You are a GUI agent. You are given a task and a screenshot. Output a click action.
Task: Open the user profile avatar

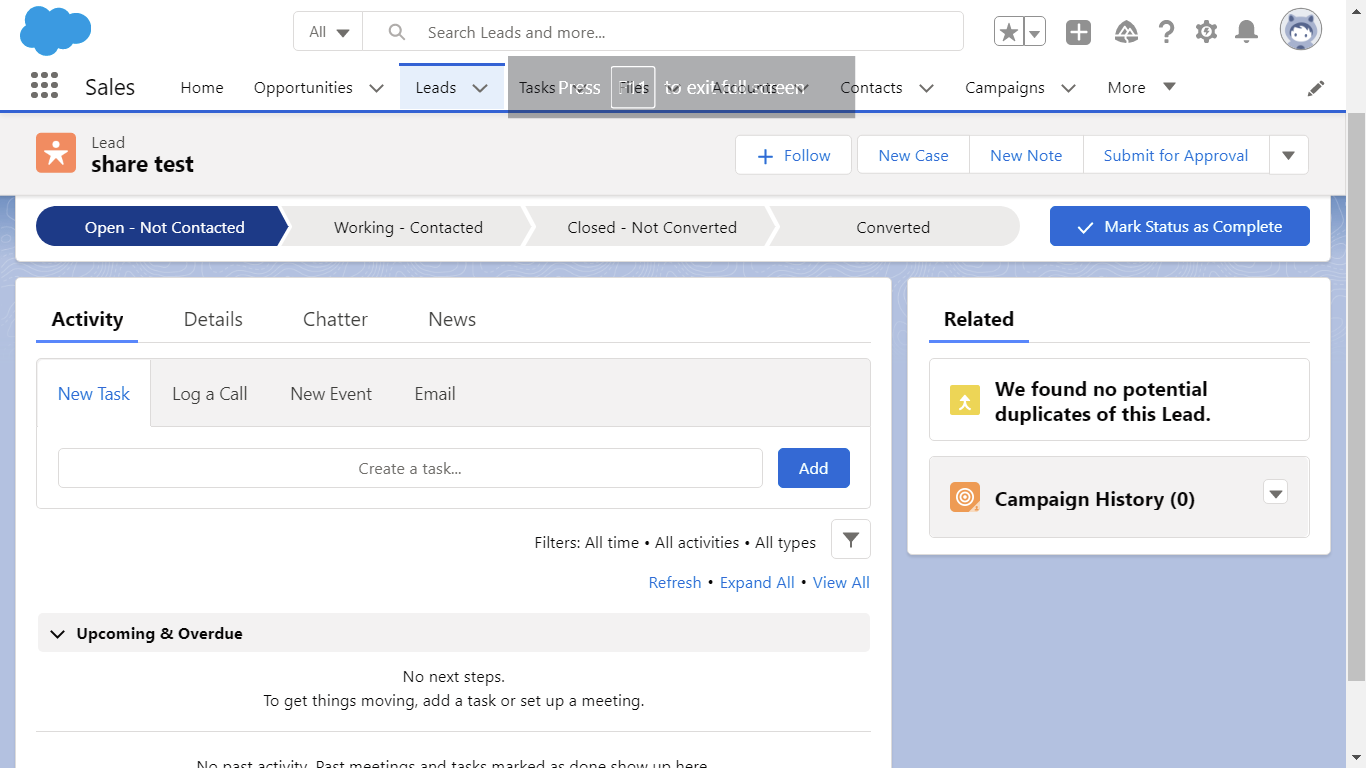click(1301, 30)
